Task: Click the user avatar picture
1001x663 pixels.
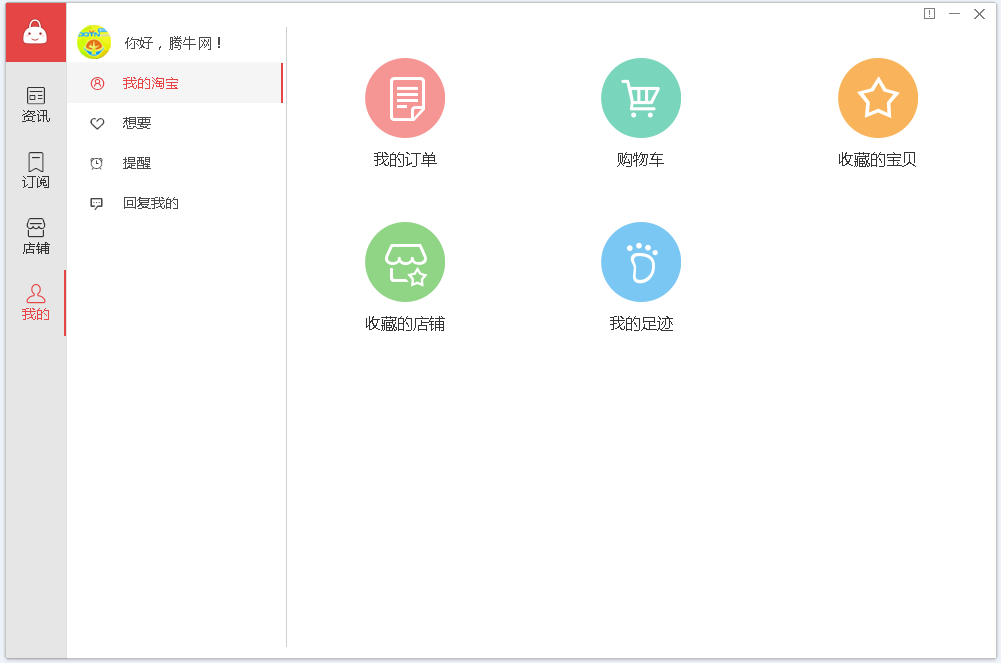Action: 94,42
